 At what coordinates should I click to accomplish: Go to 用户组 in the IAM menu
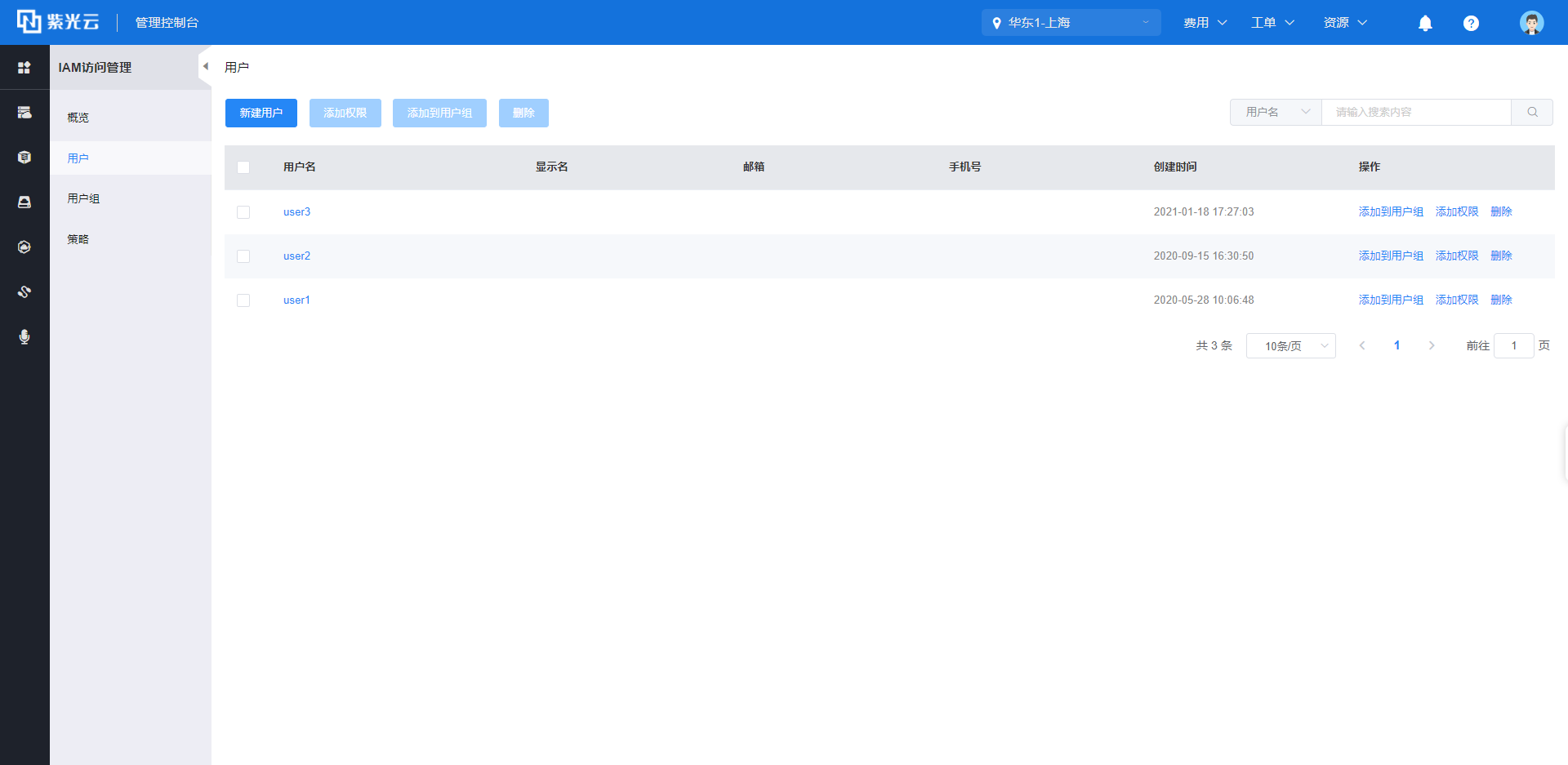pyautogui.click(x=83, y=198)
